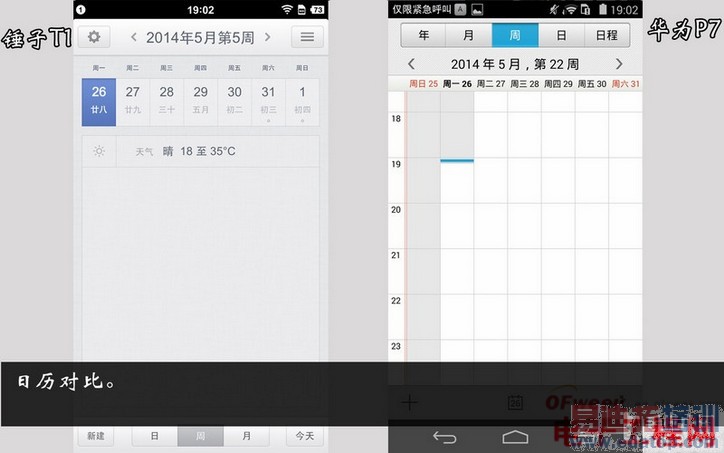This screenshot has width=724, height=453.
Task: Select day 27 in T1 week row
Action: [133, 102]
